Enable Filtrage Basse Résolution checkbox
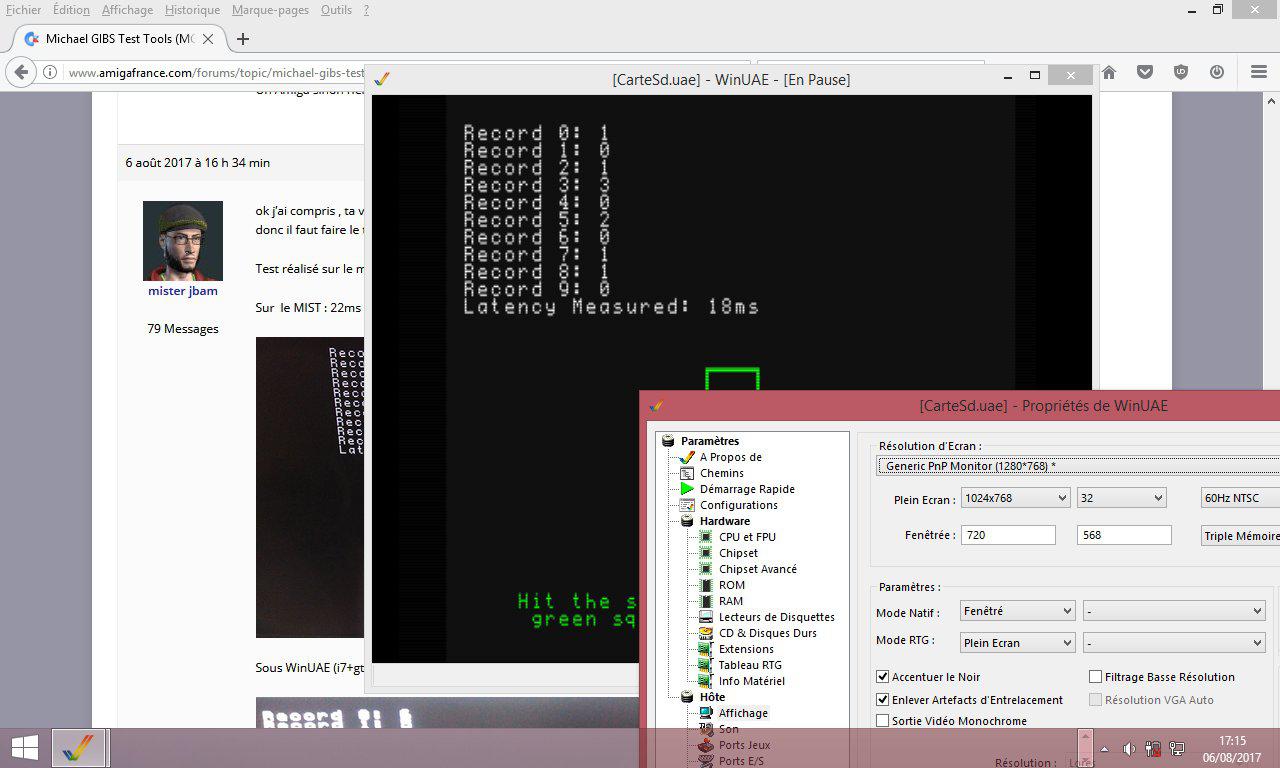The width and height of the screenshot is (1280, 768). click(x=1096, y=677)
